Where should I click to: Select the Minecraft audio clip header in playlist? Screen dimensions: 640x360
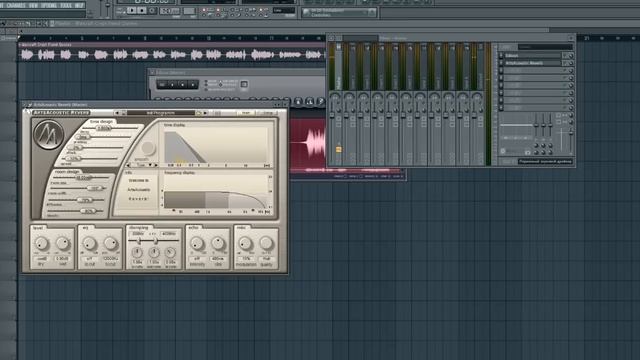[x=171, y=44]
